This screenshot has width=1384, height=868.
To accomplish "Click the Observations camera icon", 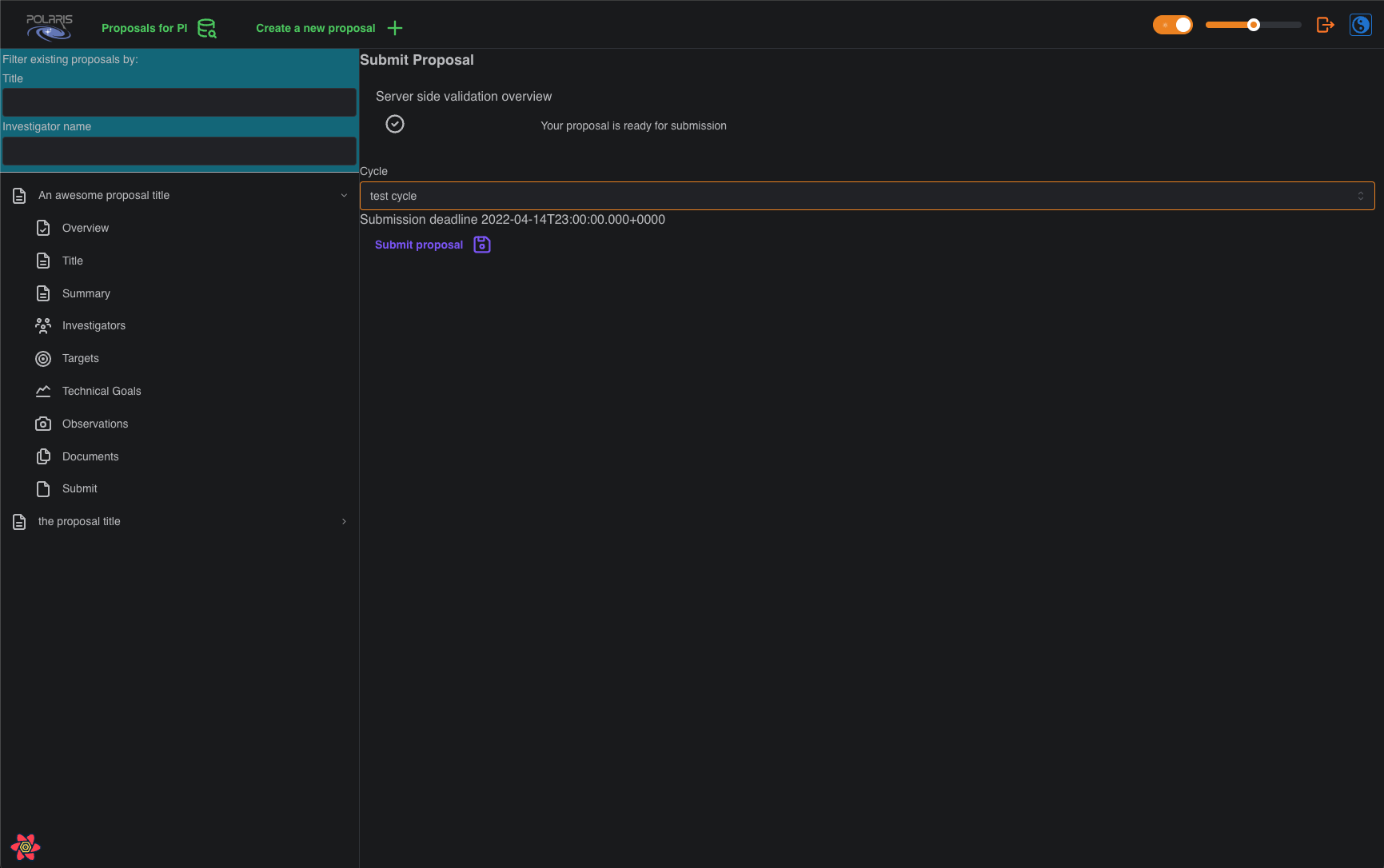I will coord(43,424).
